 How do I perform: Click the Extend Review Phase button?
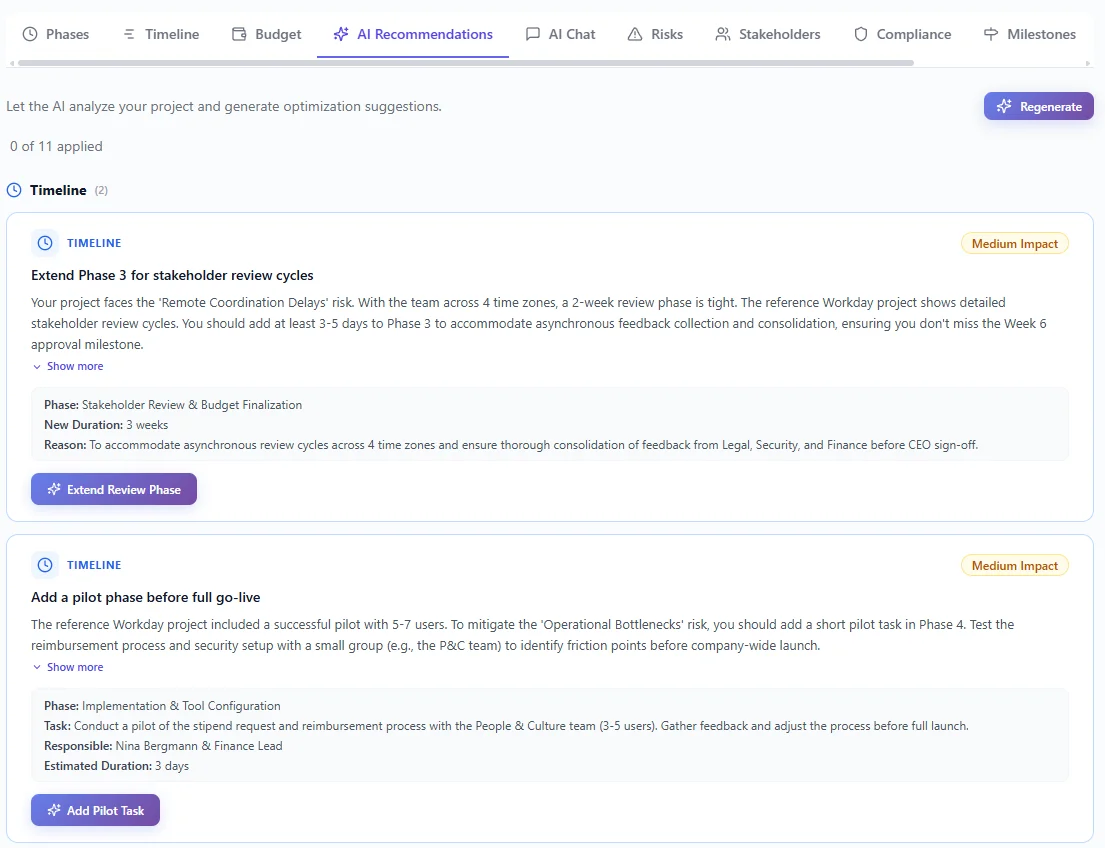click(x=114, y=489)
